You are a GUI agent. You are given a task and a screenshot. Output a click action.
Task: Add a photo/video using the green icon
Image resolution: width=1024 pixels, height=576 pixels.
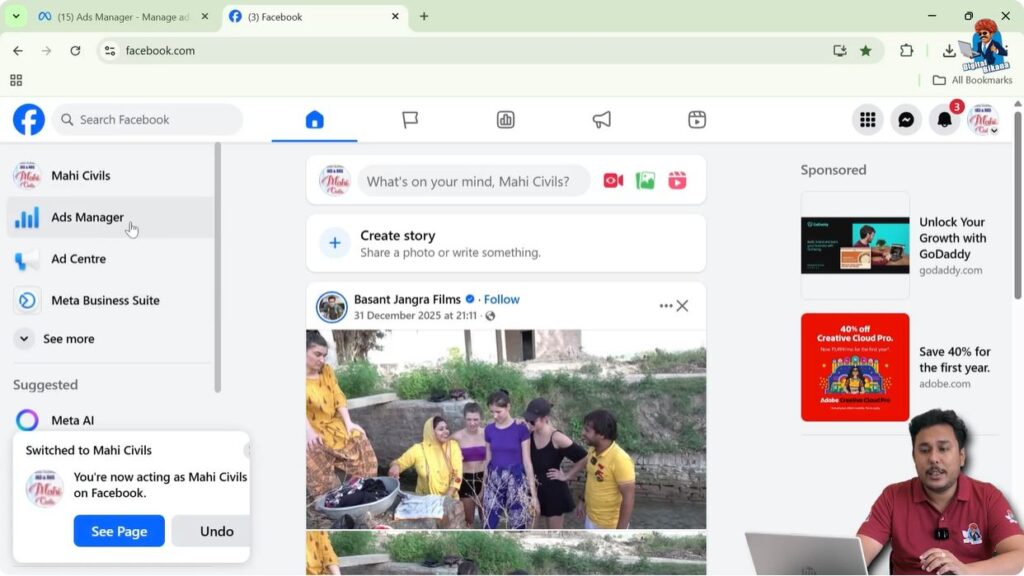645,180
